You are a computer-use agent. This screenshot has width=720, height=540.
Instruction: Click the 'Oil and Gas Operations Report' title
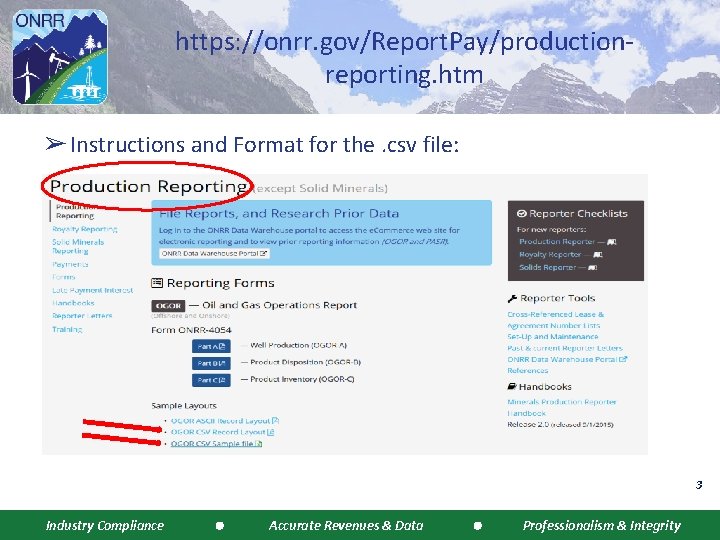point(280,305)
